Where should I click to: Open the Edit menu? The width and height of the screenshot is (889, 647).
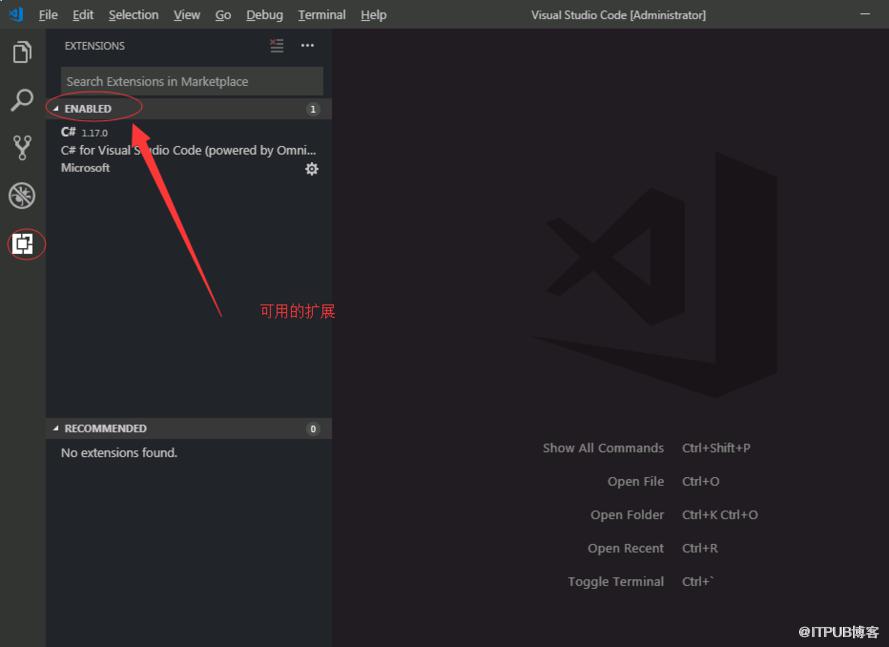tap(83, 15)
